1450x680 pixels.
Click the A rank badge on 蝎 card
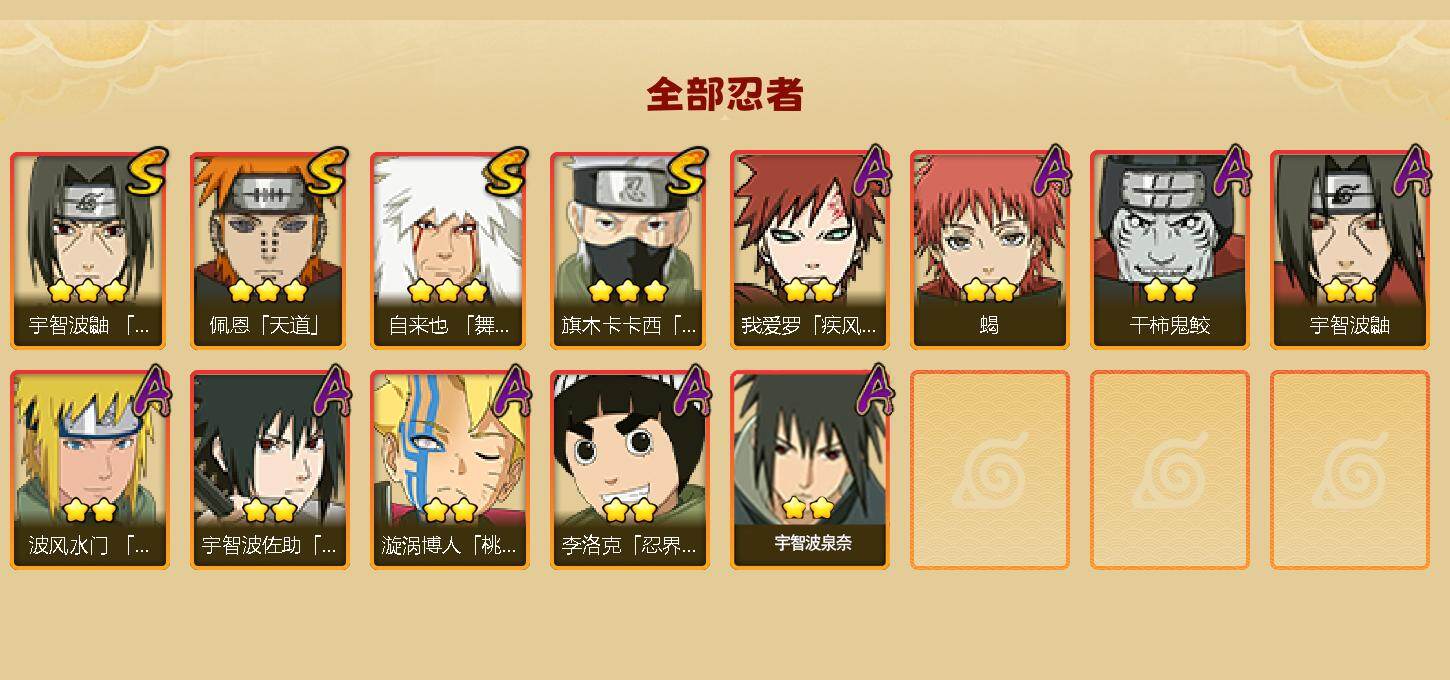click(1051, 172)
